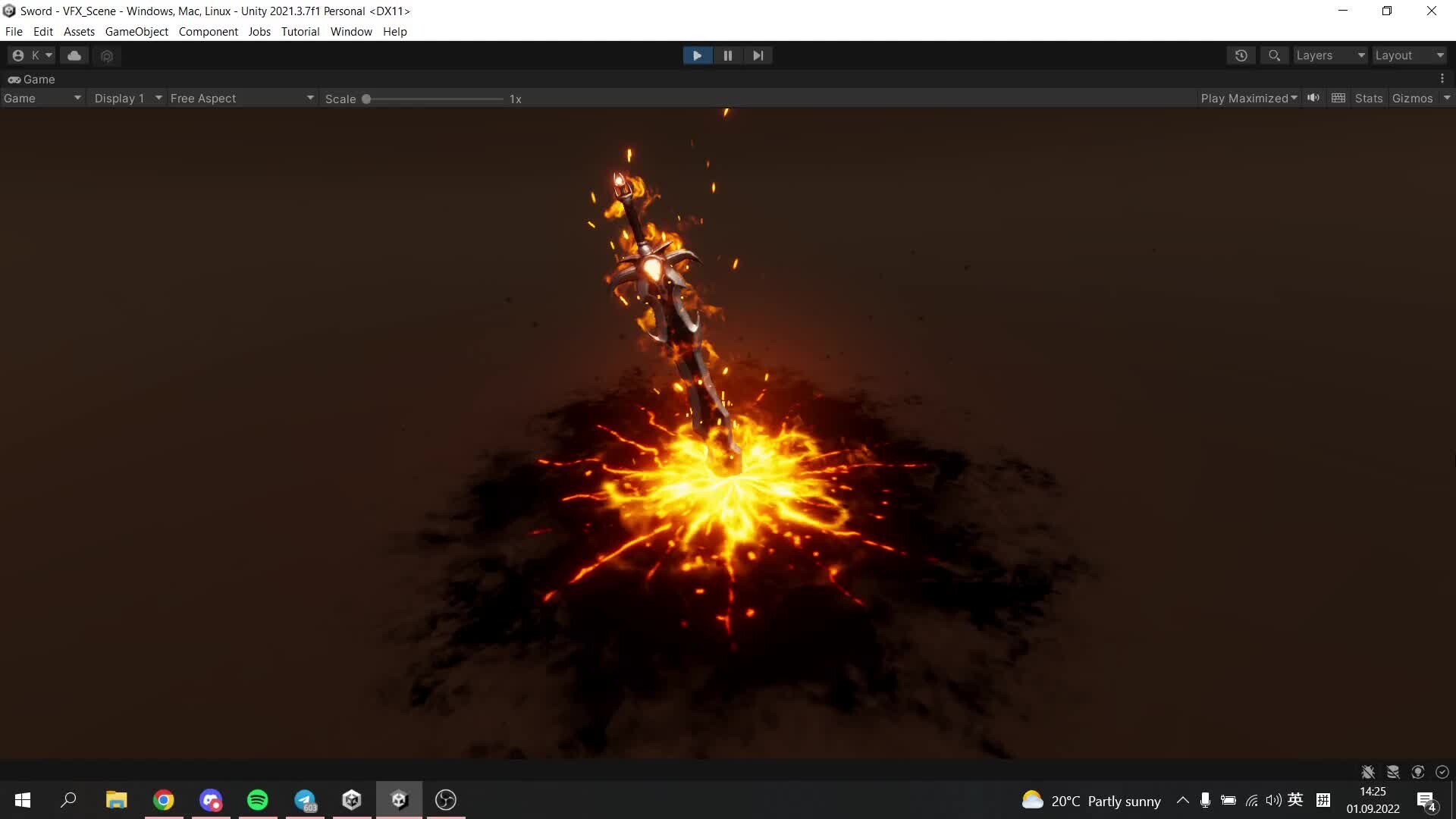
Task: Click the Unity Plastic SCM version control icon
Action: 107,55
